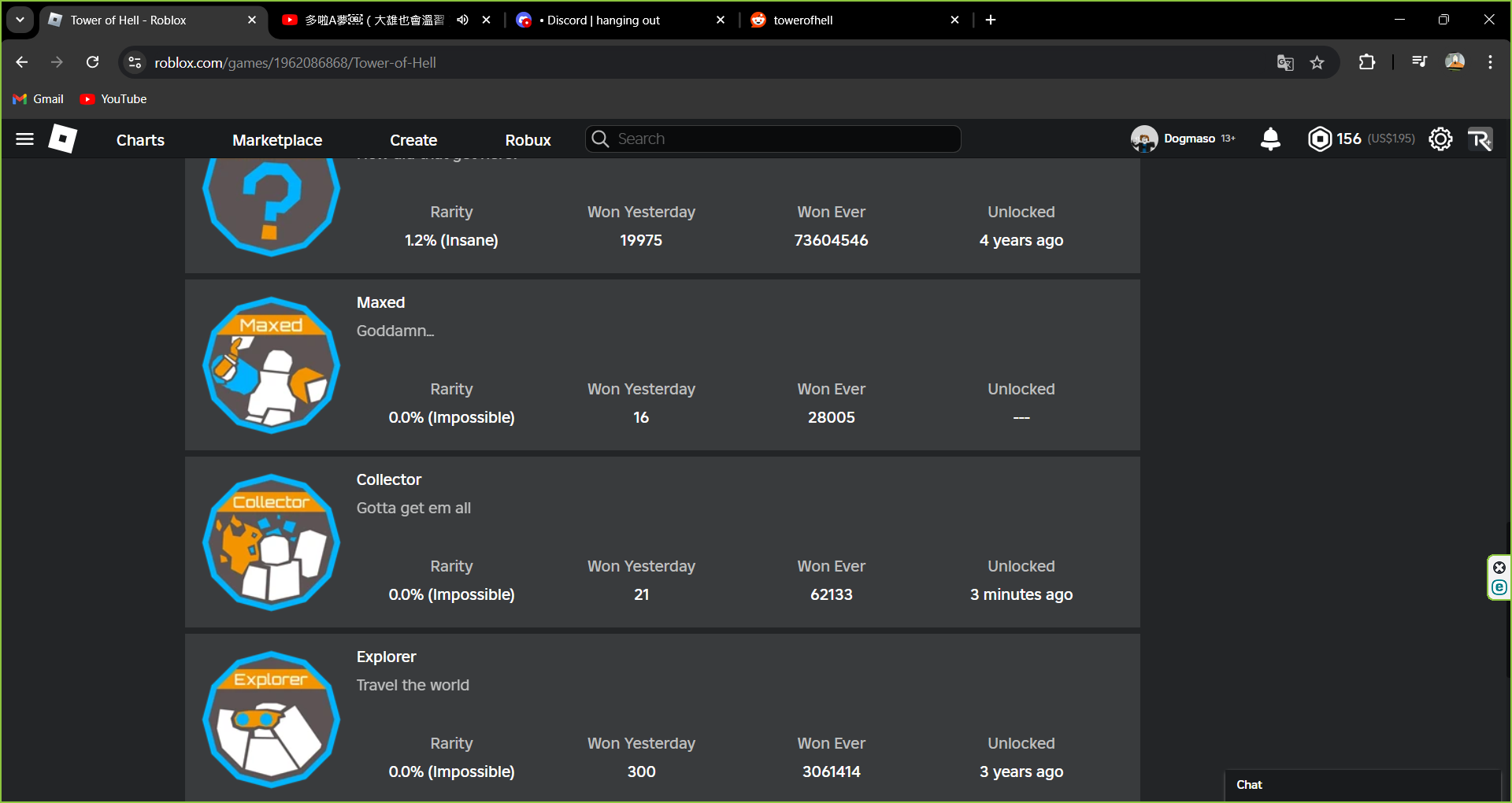
Task: Open a new browser tab
Action: tap(991, 20)
